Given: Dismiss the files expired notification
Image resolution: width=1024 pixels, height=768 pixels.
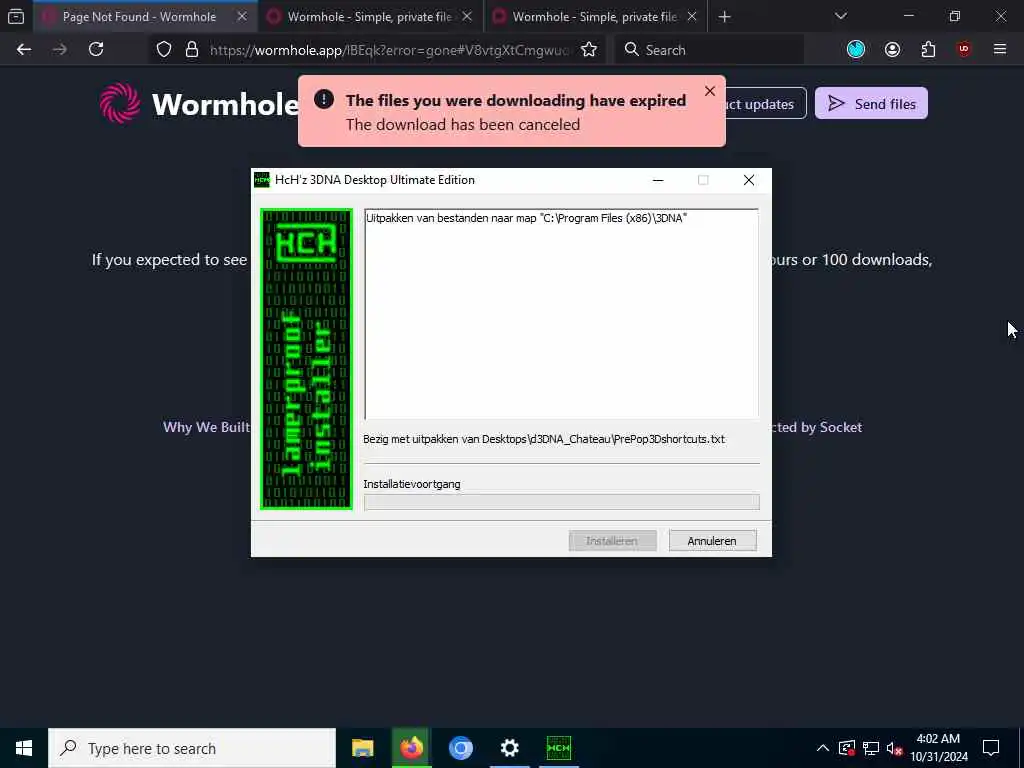Looking at the screenshot, I should 710,91.
